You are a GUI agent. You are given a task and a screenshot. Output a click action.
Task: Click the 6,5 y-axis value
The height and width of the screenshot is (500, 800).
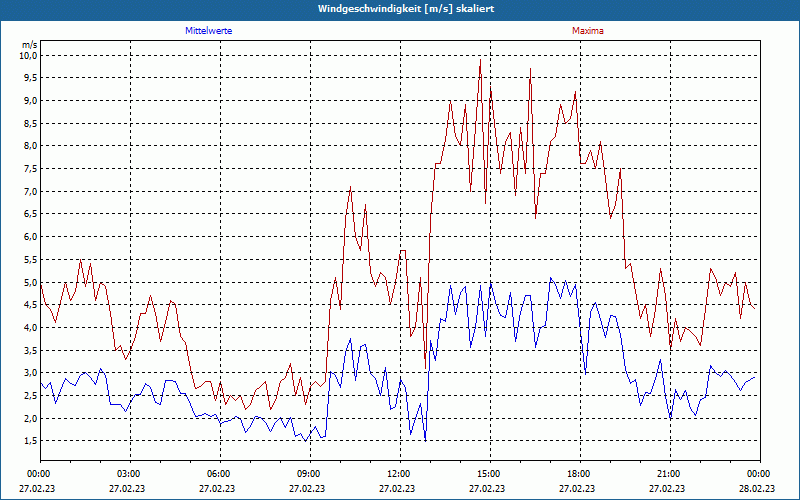click(31, 214)
